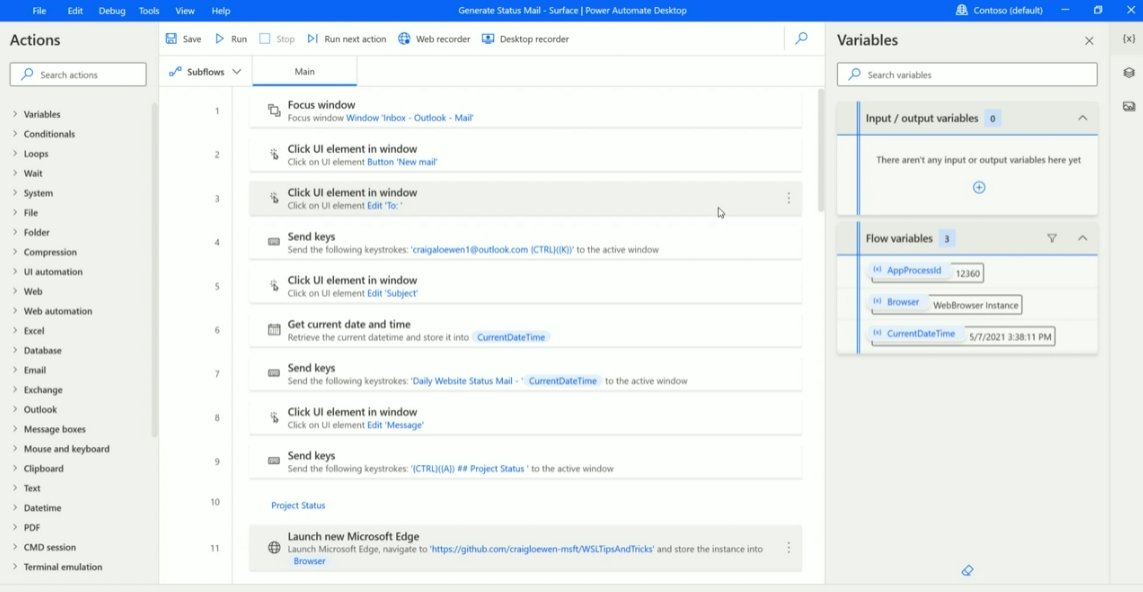
Task: Select CurrentDateTime in Flow variables list
Action: (x=921, y=333)
